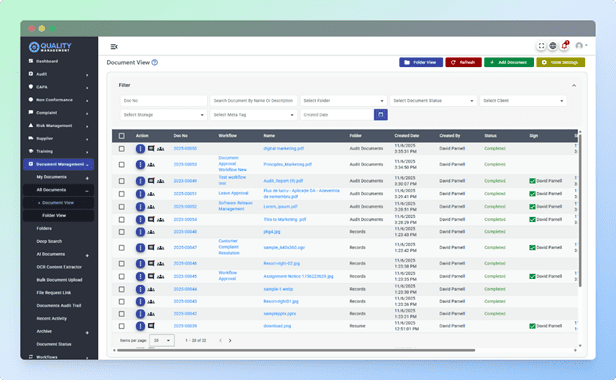The image size is (616, 380).
Task: Open Folder View in the sidebar submenu
Action: click(x=58, y=216)
